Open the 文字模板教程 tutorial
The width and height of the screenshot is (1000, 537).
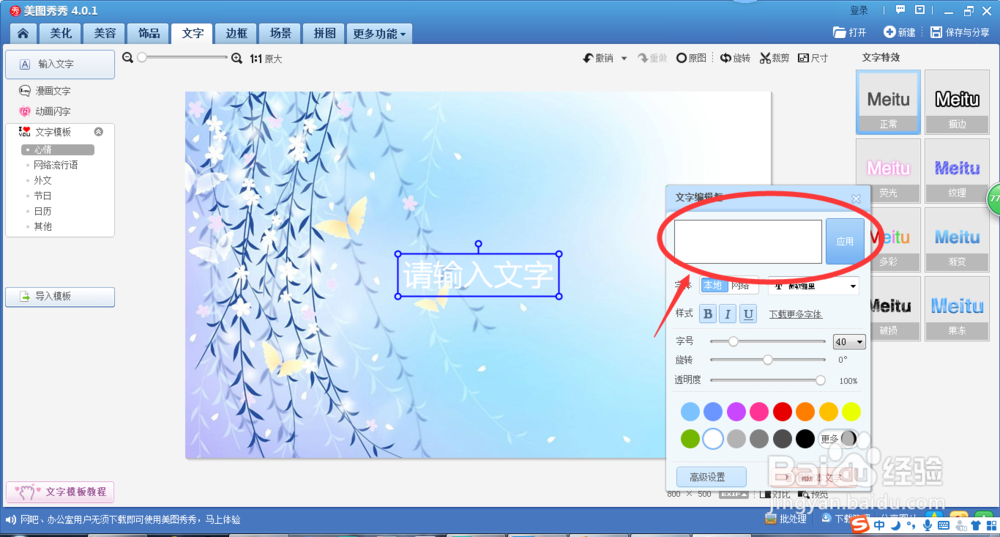pos(60,492)
